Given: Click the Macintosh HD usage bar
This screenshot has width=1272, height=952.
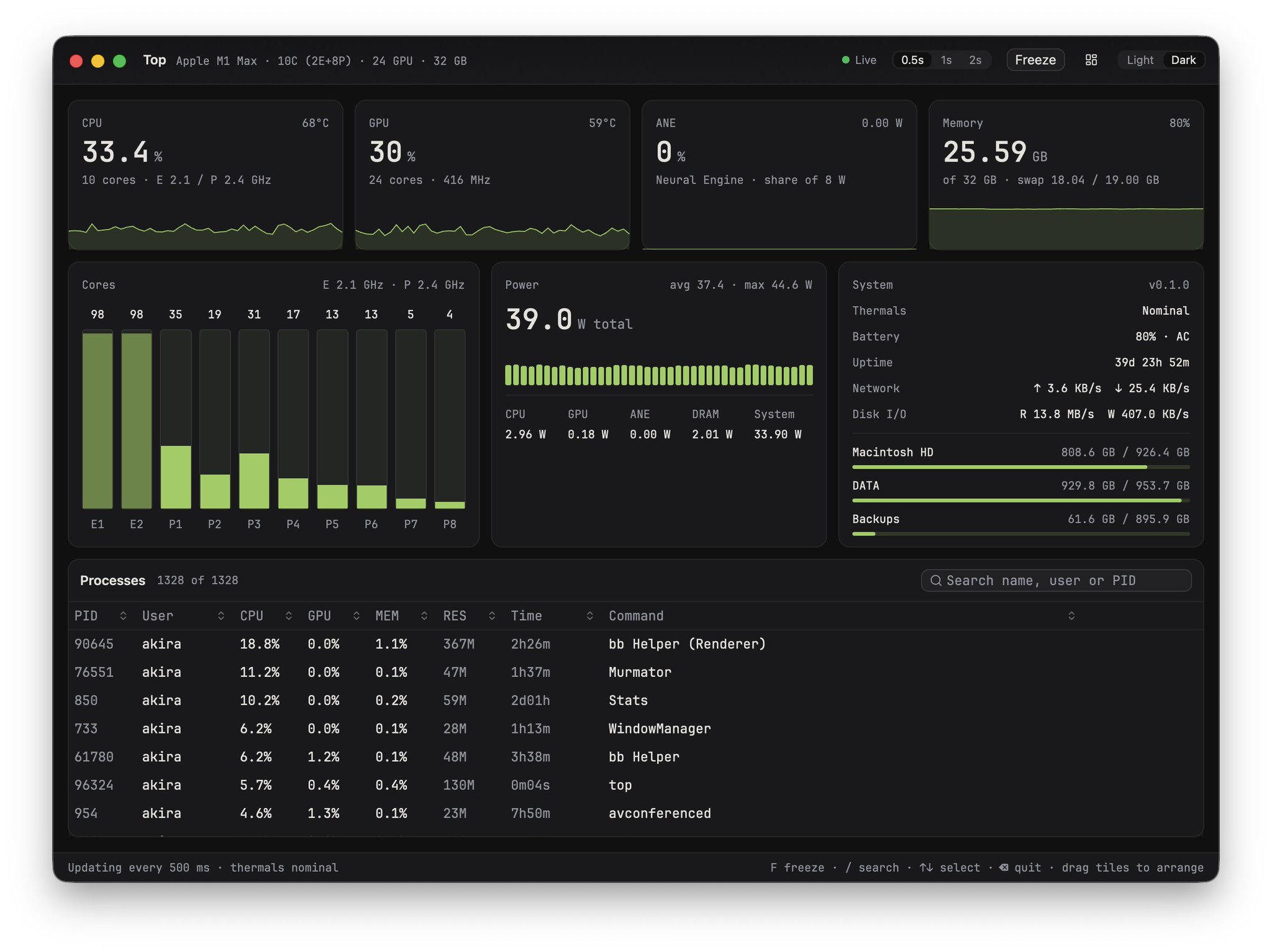Looking at the screenshot, I should [1020, 467].
